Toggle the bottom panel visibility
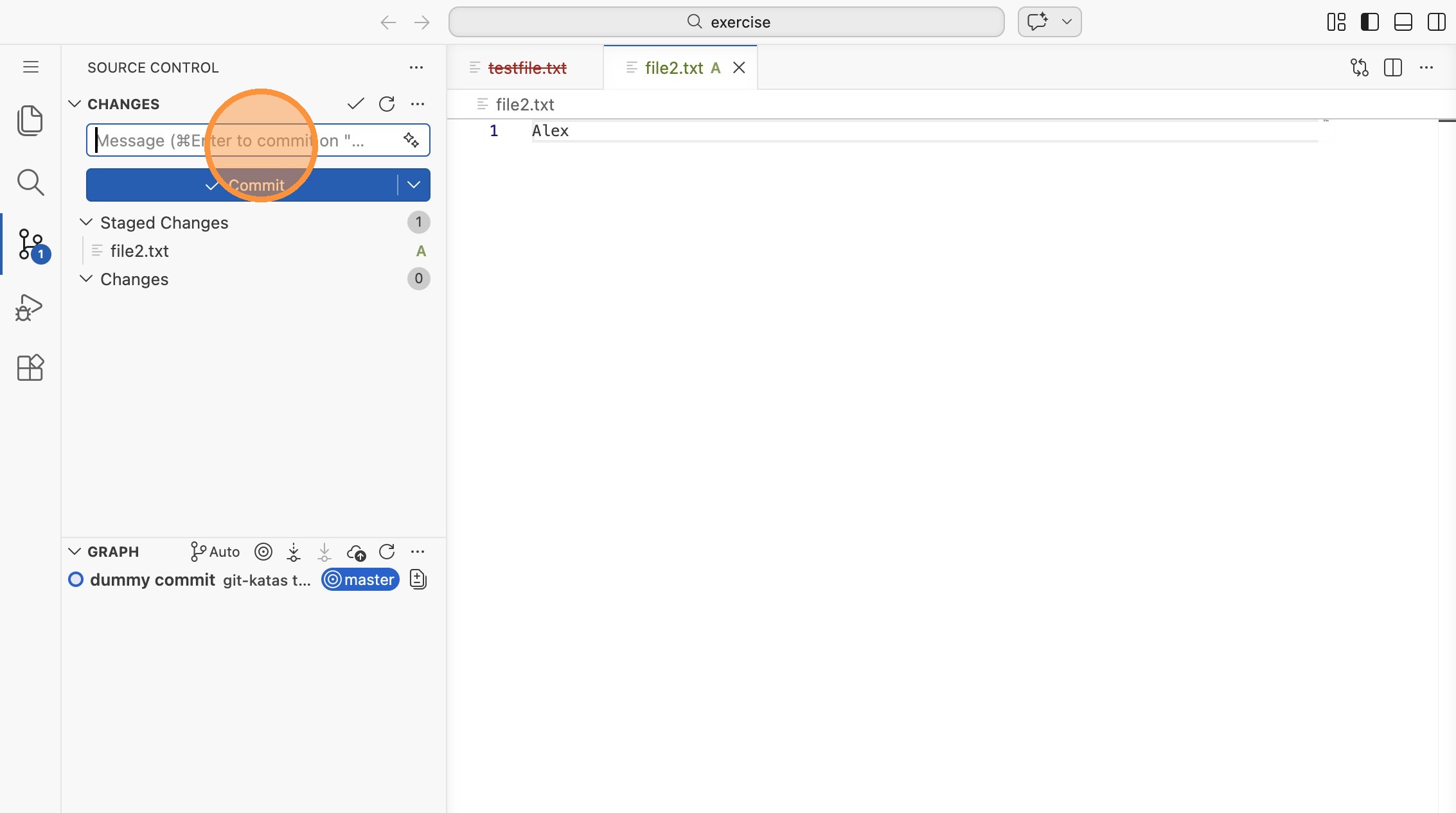The image size is (1456, 813). click(1403, 22)
